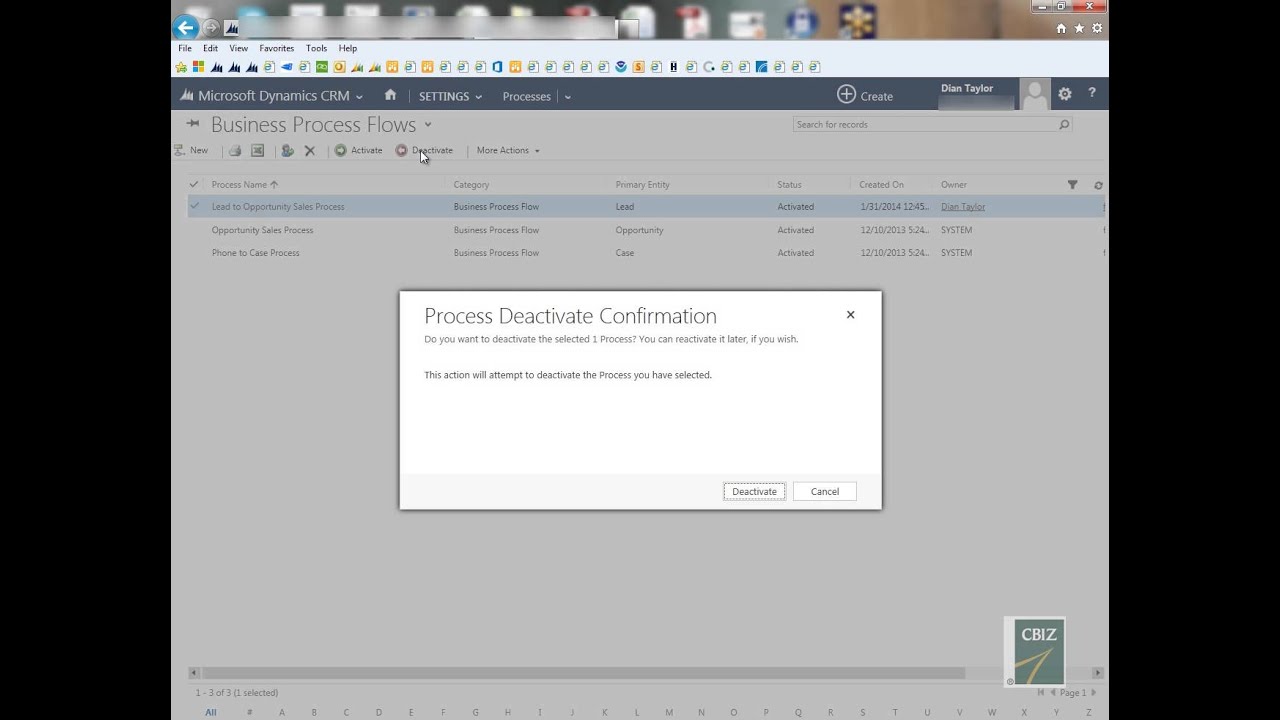1280x720 pixels.
Task: Open the settings gear icon
Action: (x=1065, y=94)
